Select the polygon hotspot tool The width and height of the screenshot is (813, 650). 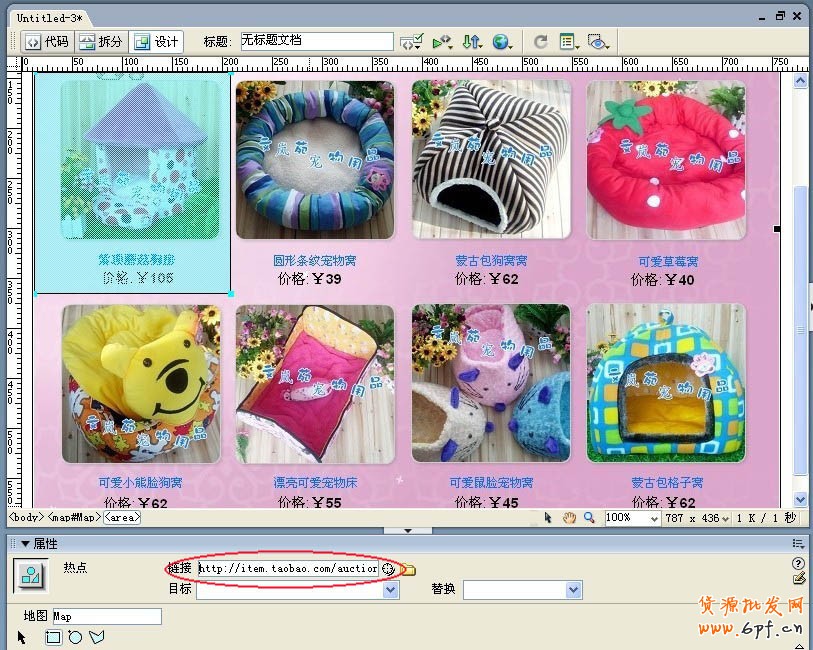point(97,637)
